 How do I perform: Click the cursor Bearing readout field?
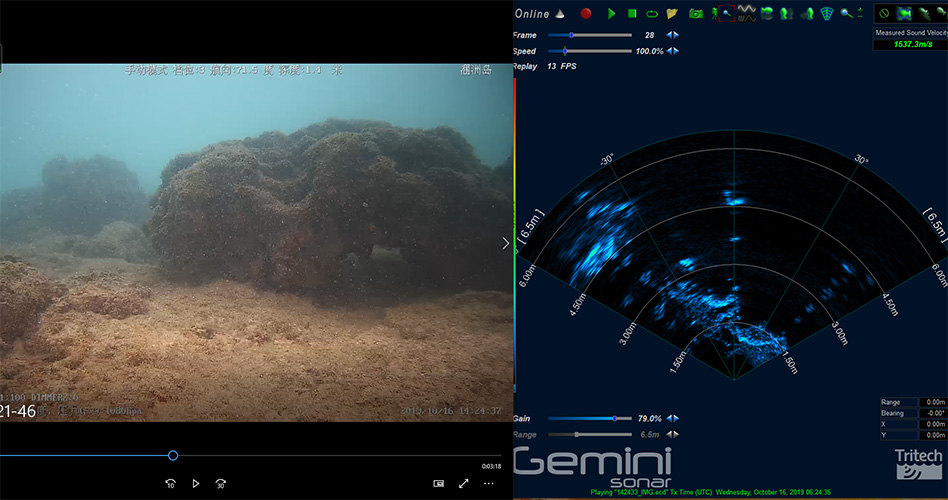[x=932, y=413]
